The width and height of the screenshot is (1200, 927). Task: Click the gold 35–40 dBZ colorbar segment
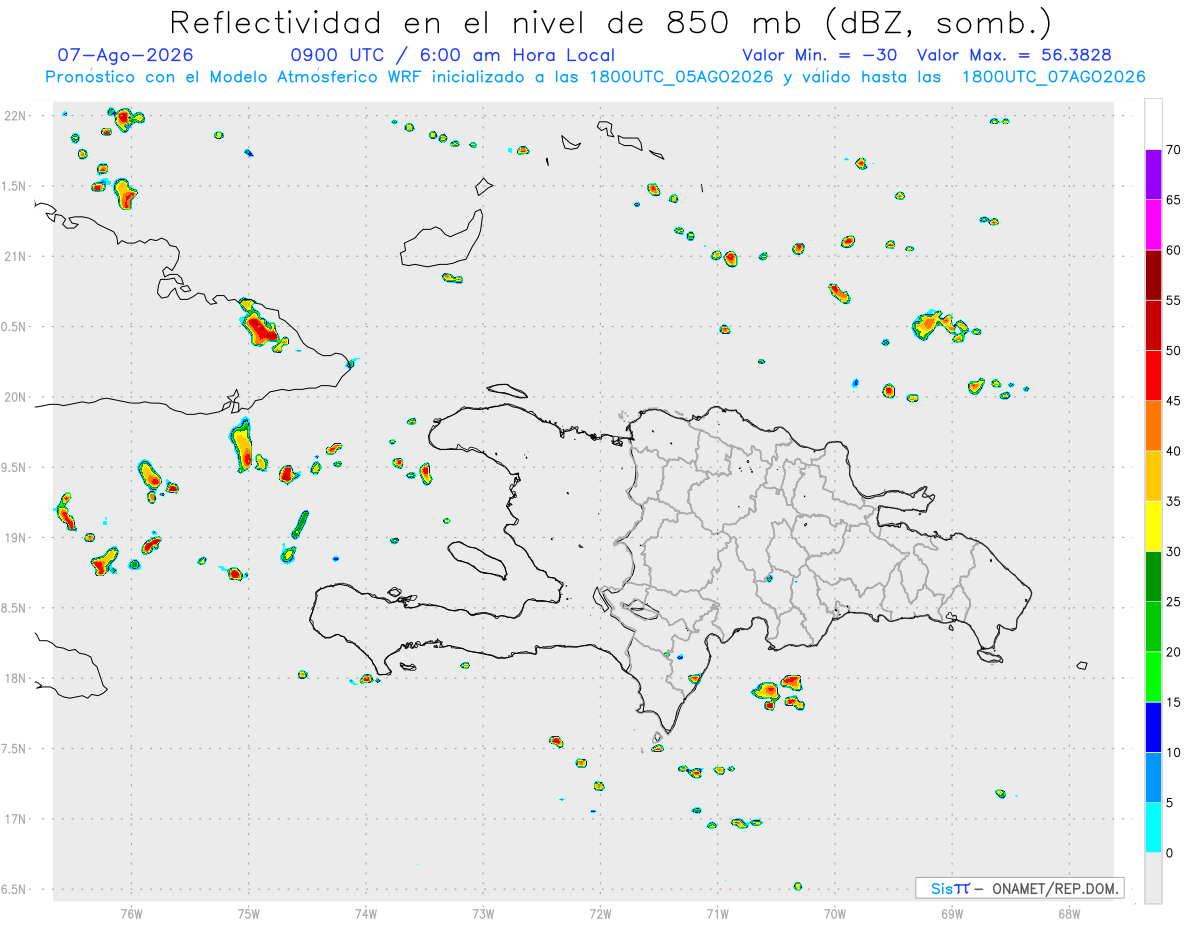[1153, 476]
